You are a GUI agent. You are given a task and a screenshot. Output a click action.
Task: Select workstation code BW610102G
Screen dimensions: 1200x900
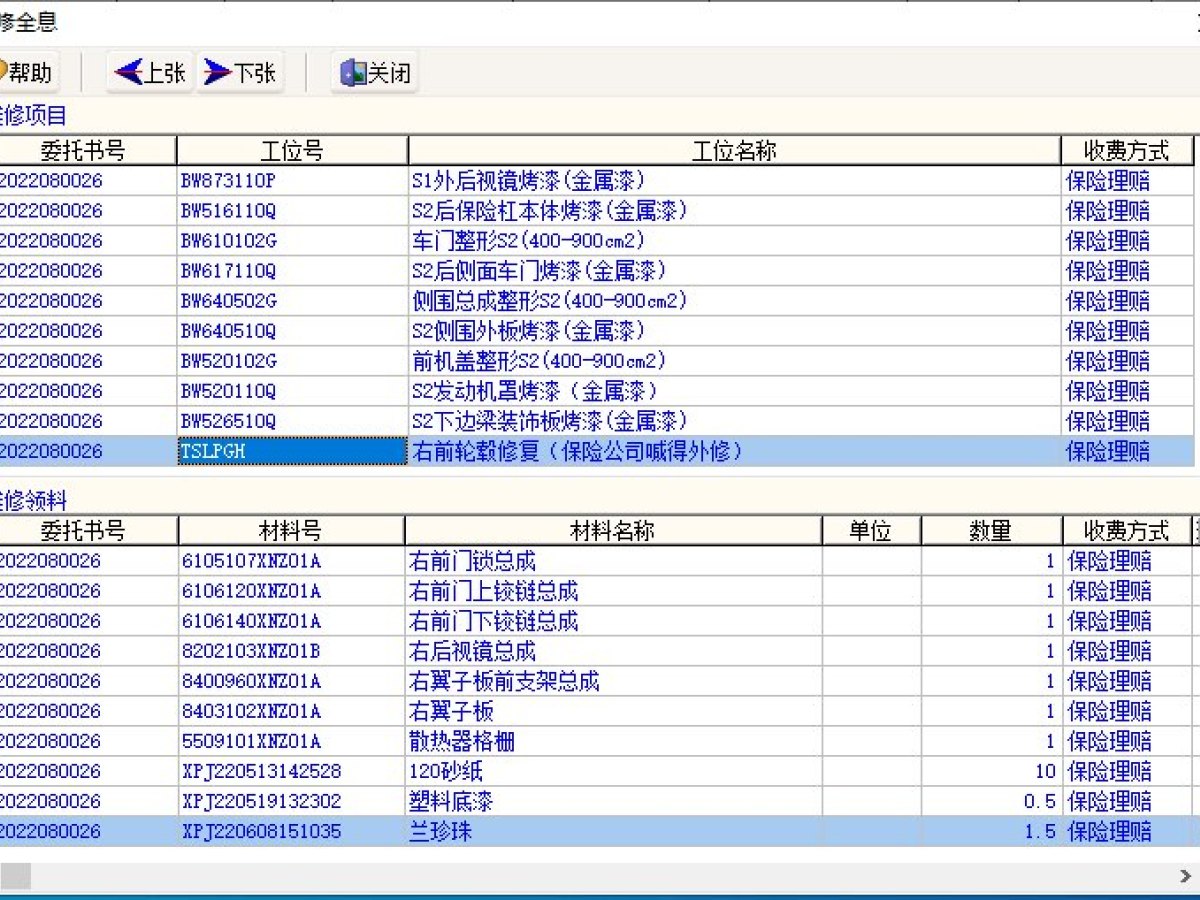tap(228, 241)
